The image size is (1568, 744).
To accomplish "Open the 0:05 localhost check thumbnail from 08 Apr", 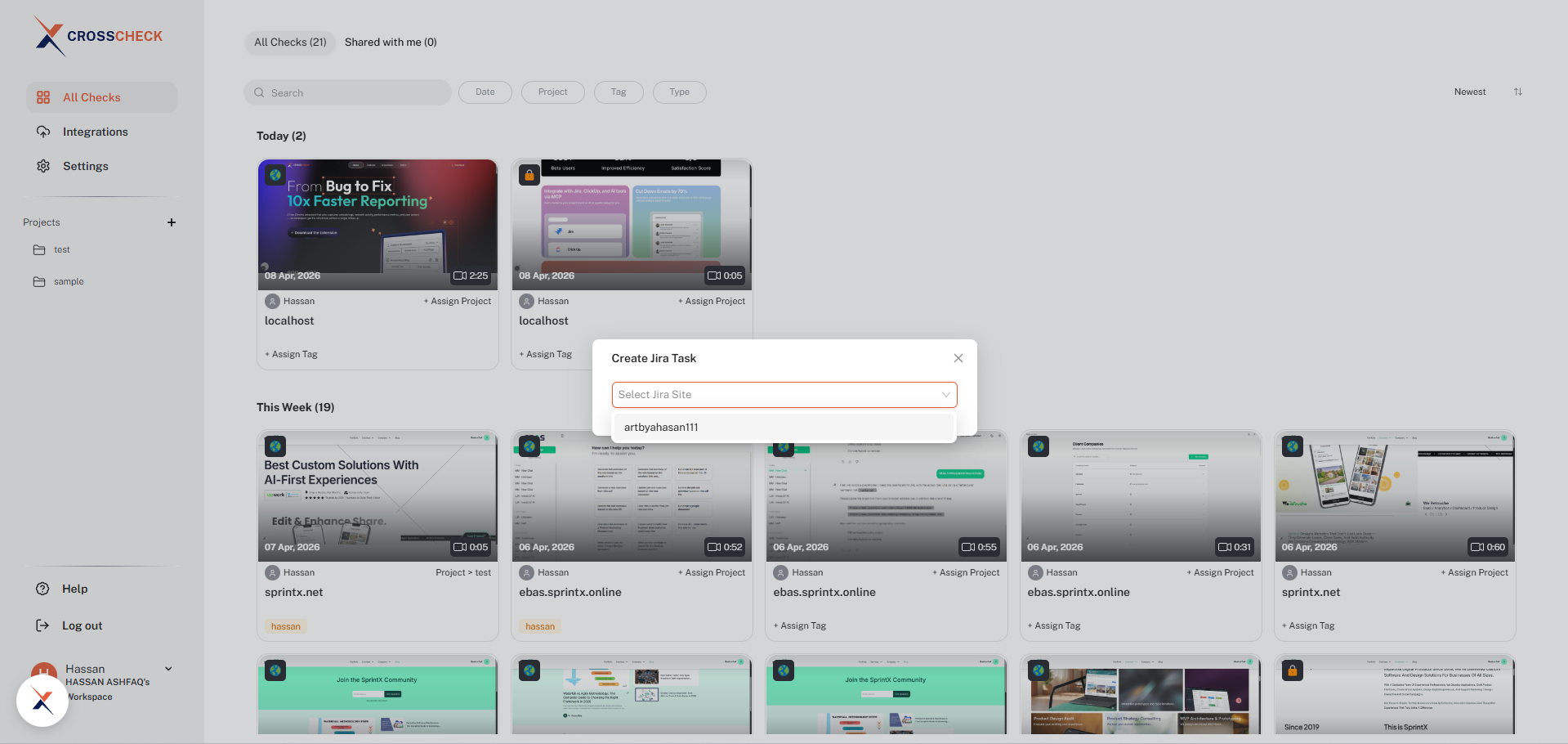I will pyautogui.click(x=632, y=225).
